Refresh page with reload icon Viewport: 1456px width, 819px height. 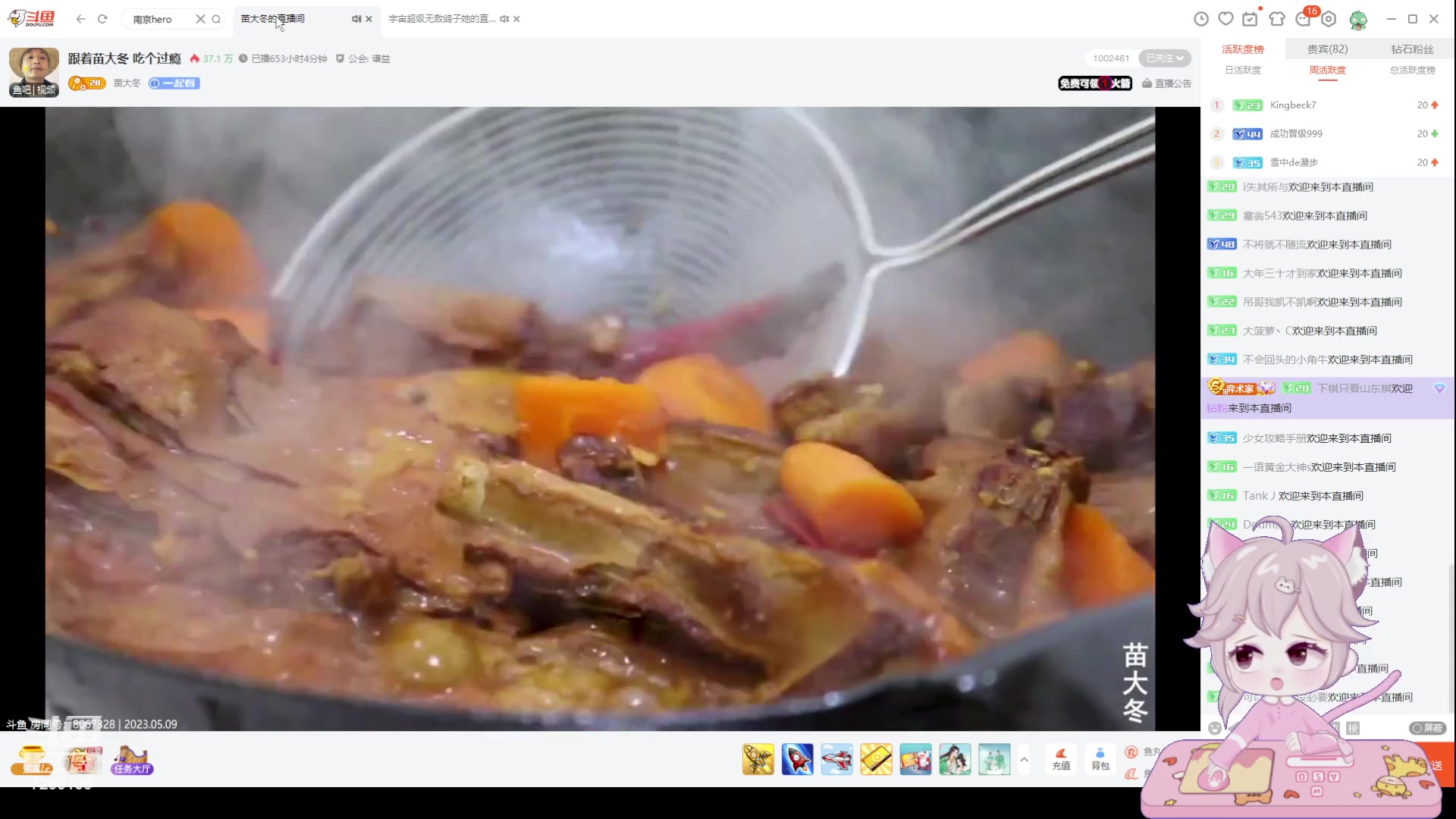(x=102, y=19)
